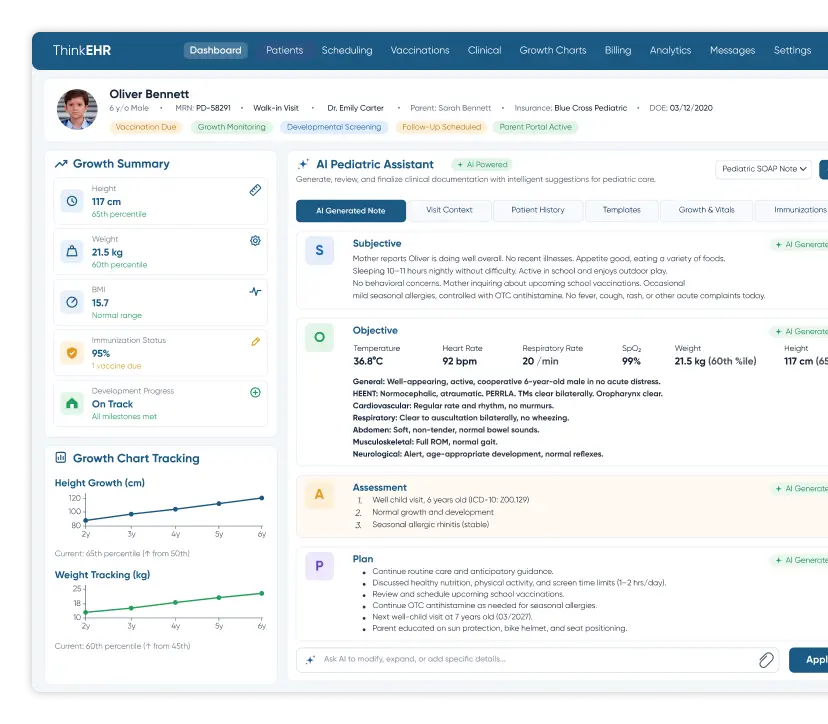Open Settings from the top navigation
Viewport: 828px width, 724px height.
[x=792, y=50]
